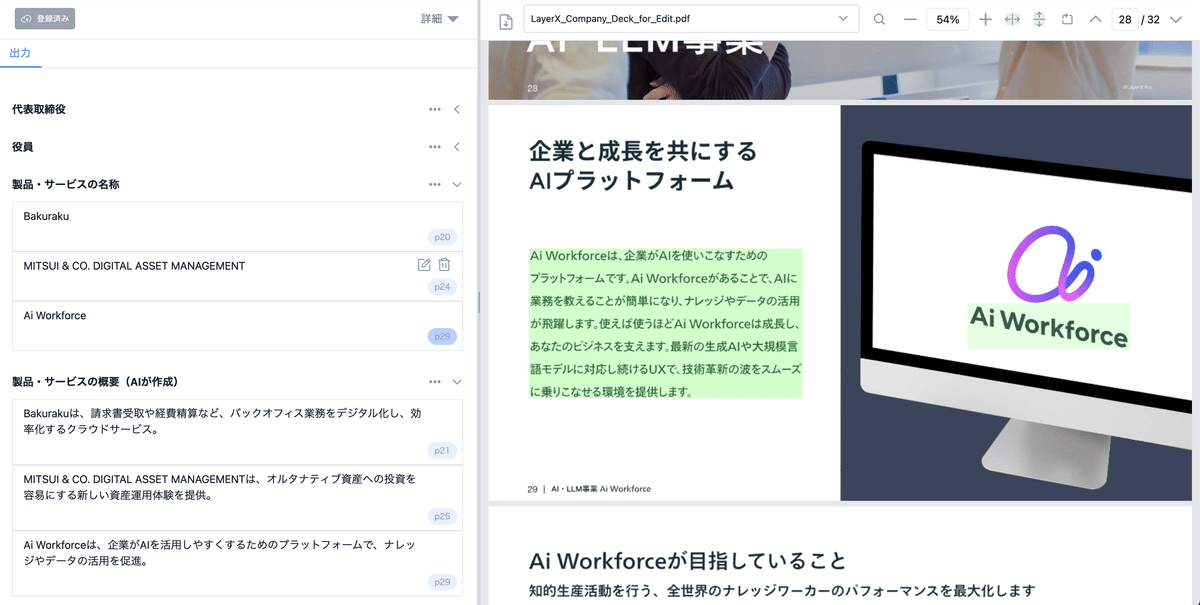The image size is (1200, 605).
Task: Click the 登録済み button
Action: [x=44, y=19]
